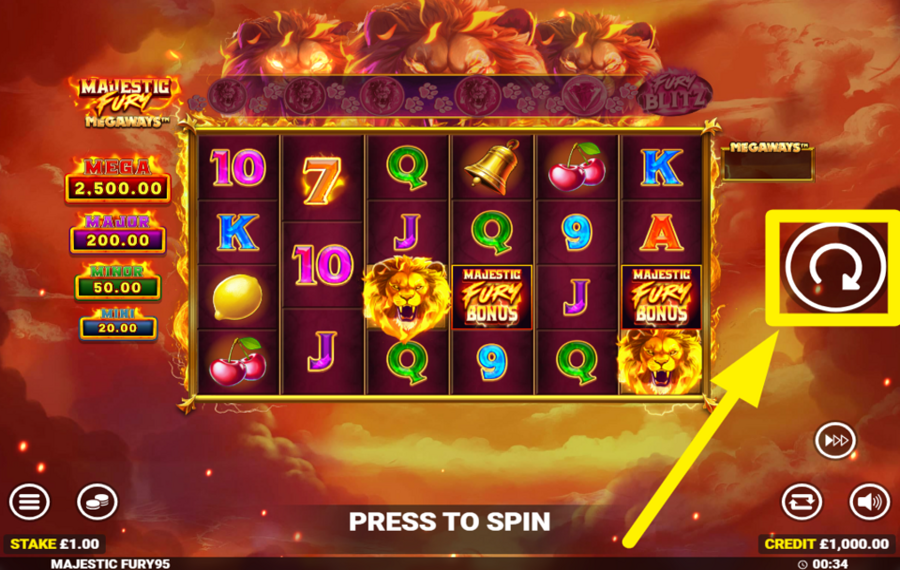Click the circular spin button
The width and height of the screenshot is (900, 570).
[x=834, y=267]
